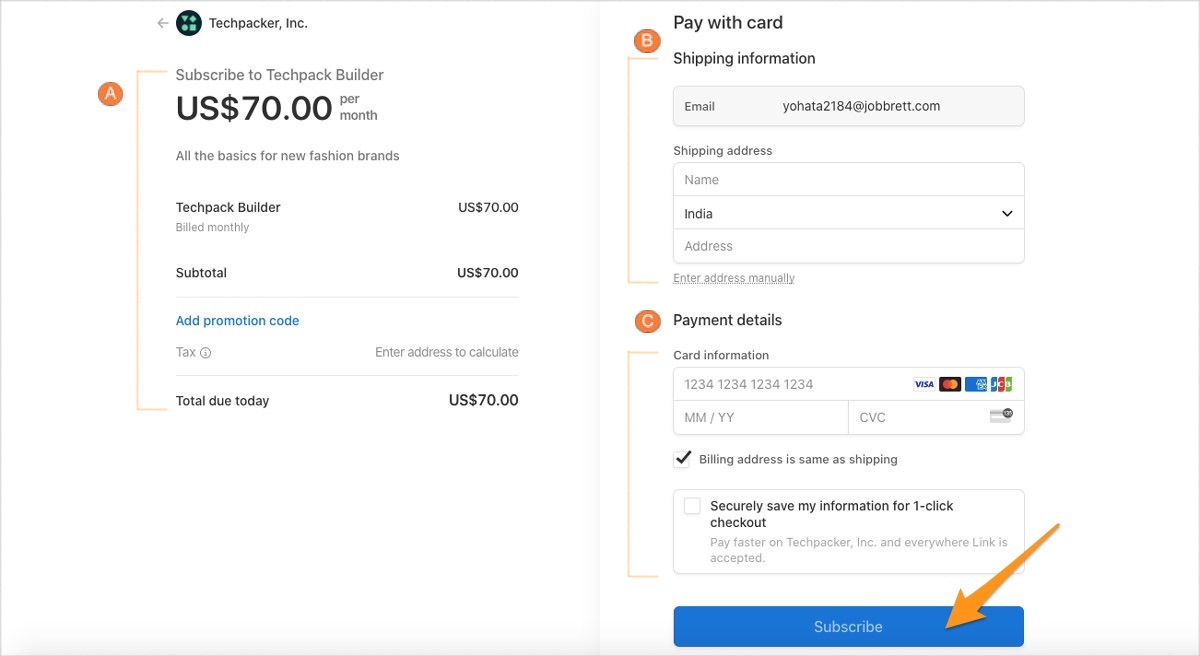This screenshot has width=1200, height=656.
Task: Click the tax info icon
Action: pos(206,353)
